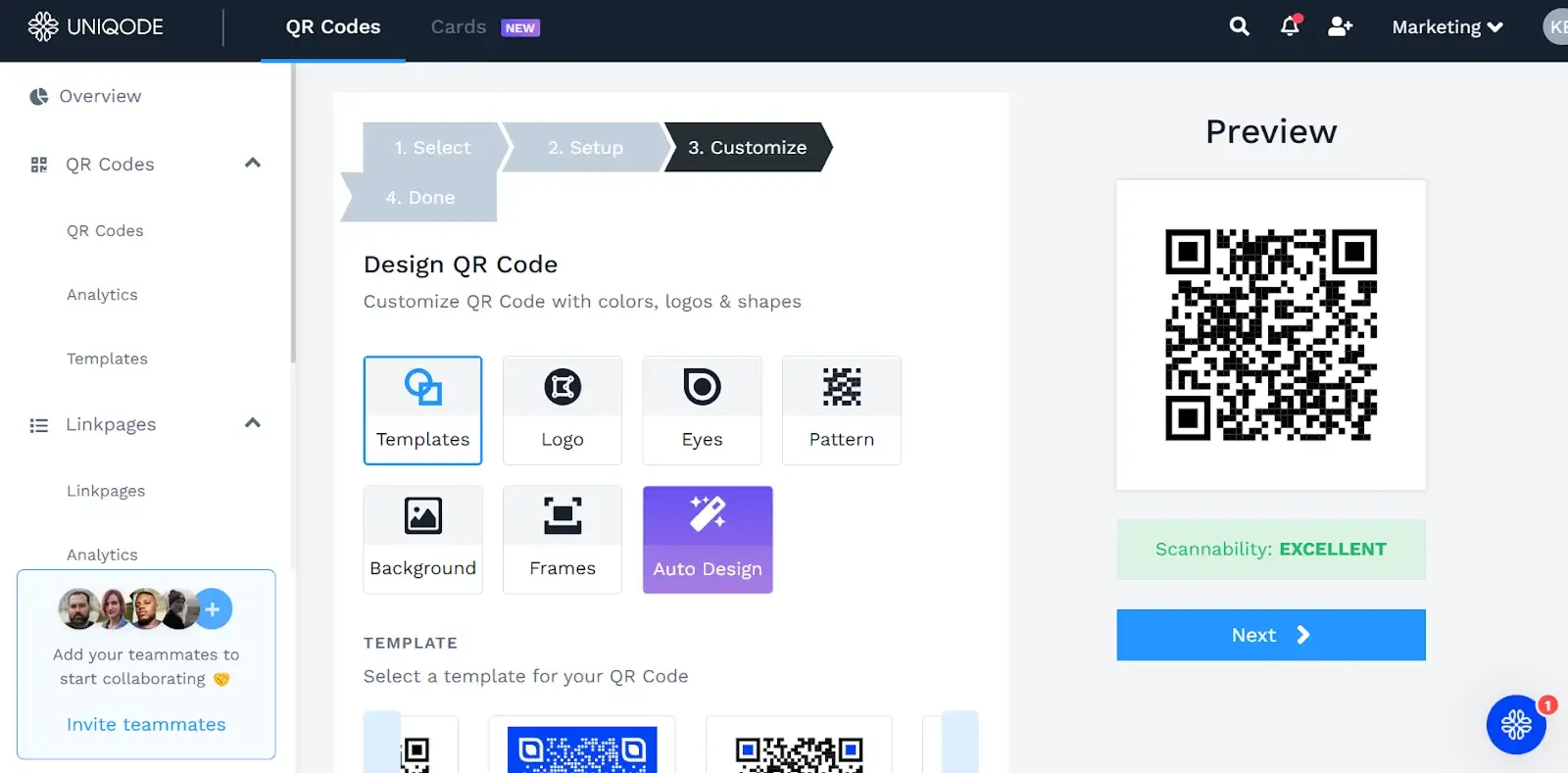Select the Eyes design option
This screenshot has height=773, width=1568.
click(x=702, y=410)
